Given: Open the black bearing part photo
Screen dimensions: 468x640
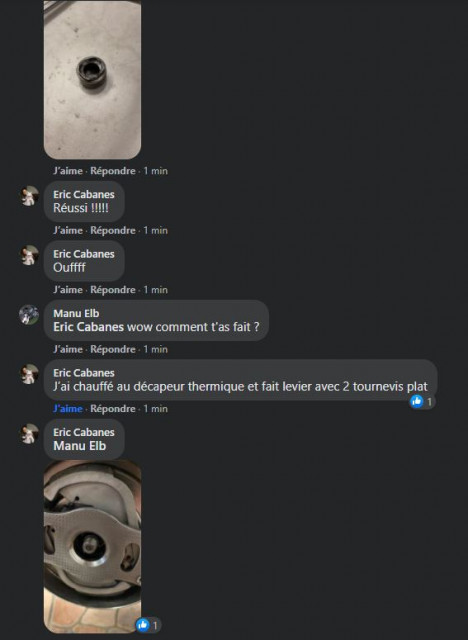Looking at the screenshot, I should [92, 79].
